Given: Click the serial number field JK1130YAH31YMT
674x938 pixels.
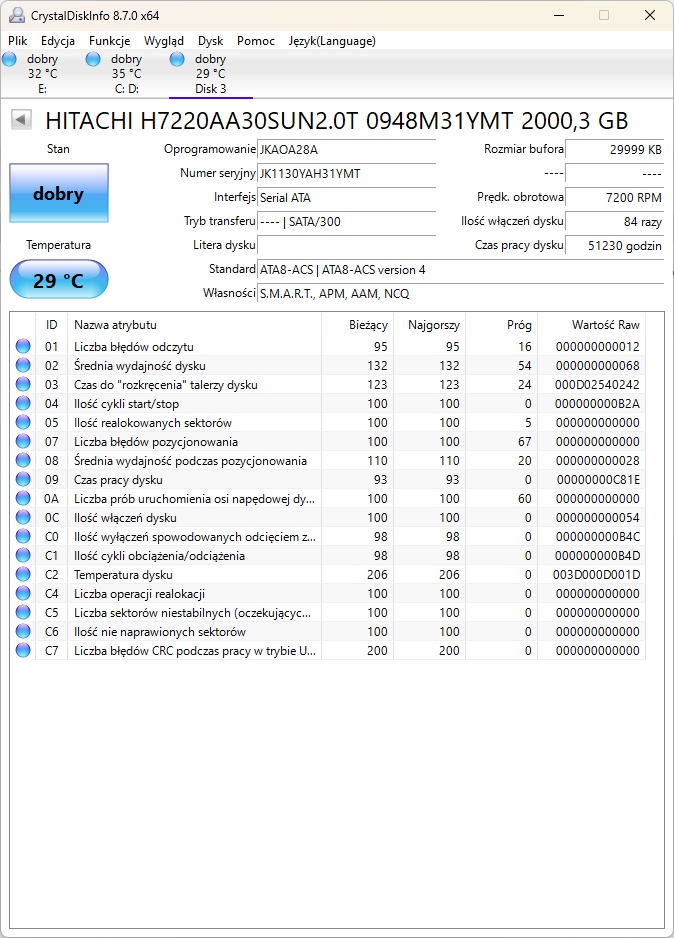Looking at the screenshot, I should click(346, 173).
